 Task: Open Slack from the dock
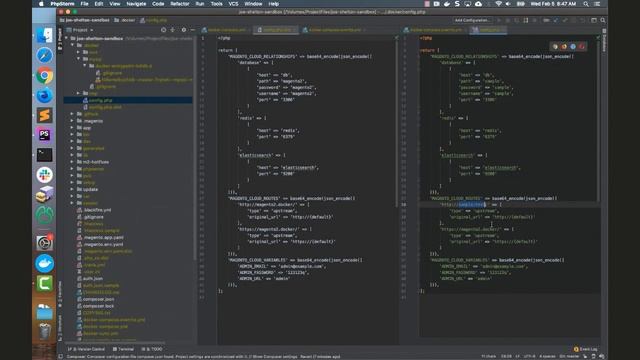pos(44,175)
